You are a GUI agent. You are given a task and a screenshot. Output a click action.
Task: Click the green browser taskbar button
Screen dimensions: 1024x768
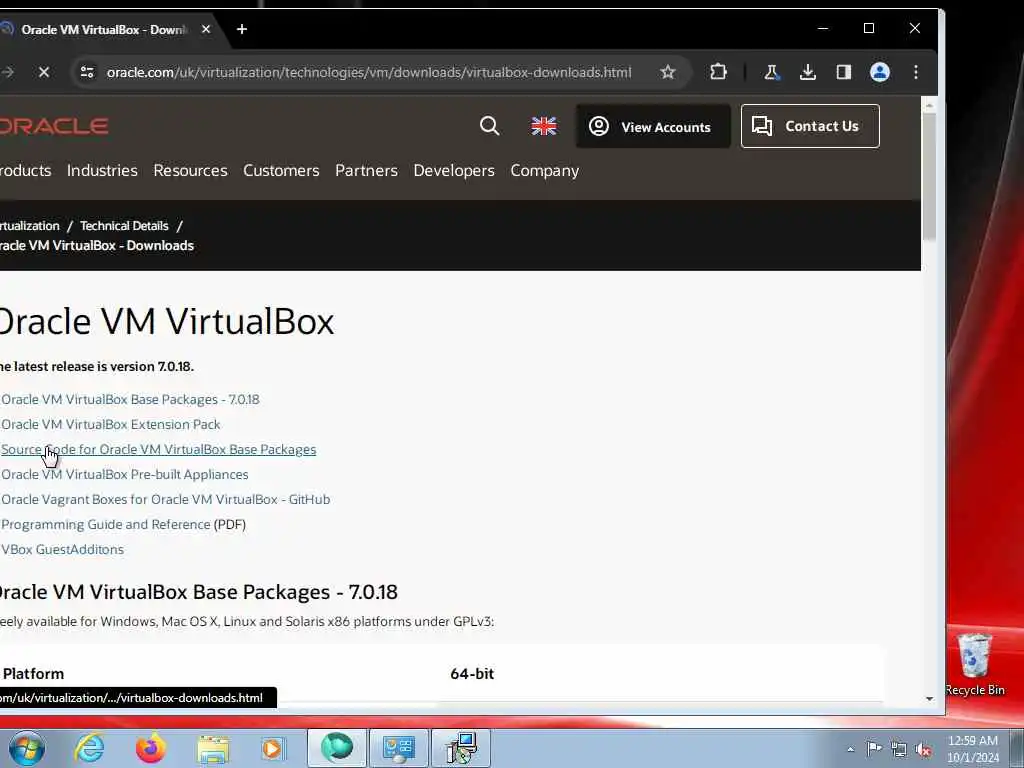(337, 748)
